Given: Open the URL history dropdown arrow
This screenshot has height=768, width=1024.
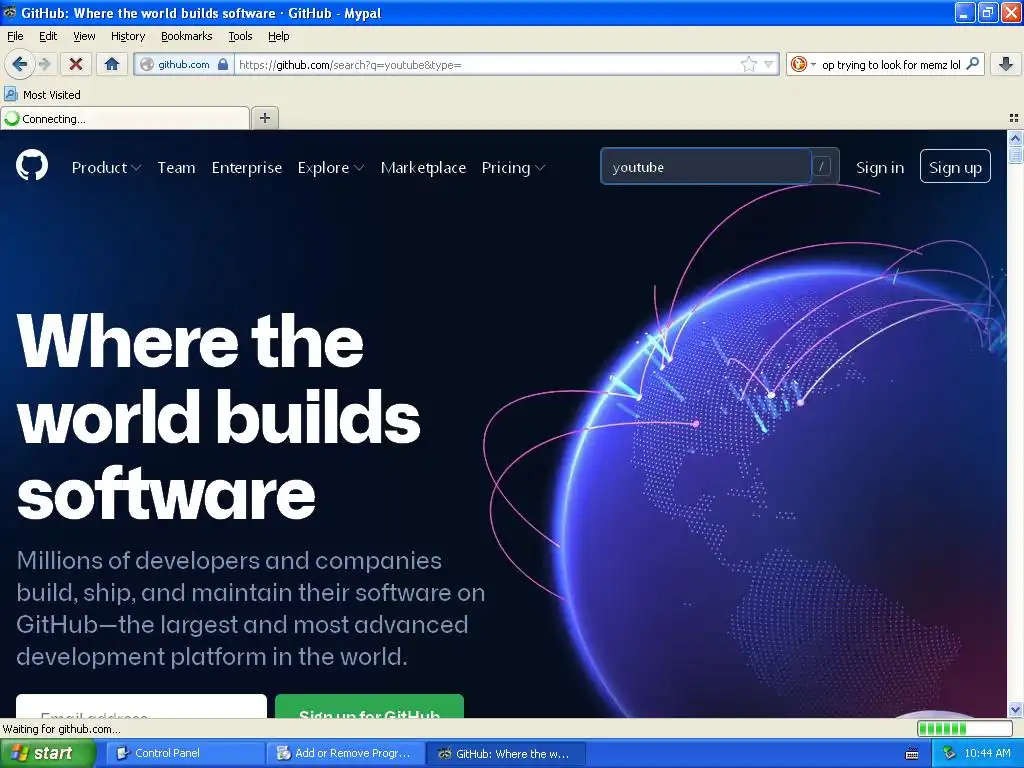Looking at the screenshot, I should (768, 64).
